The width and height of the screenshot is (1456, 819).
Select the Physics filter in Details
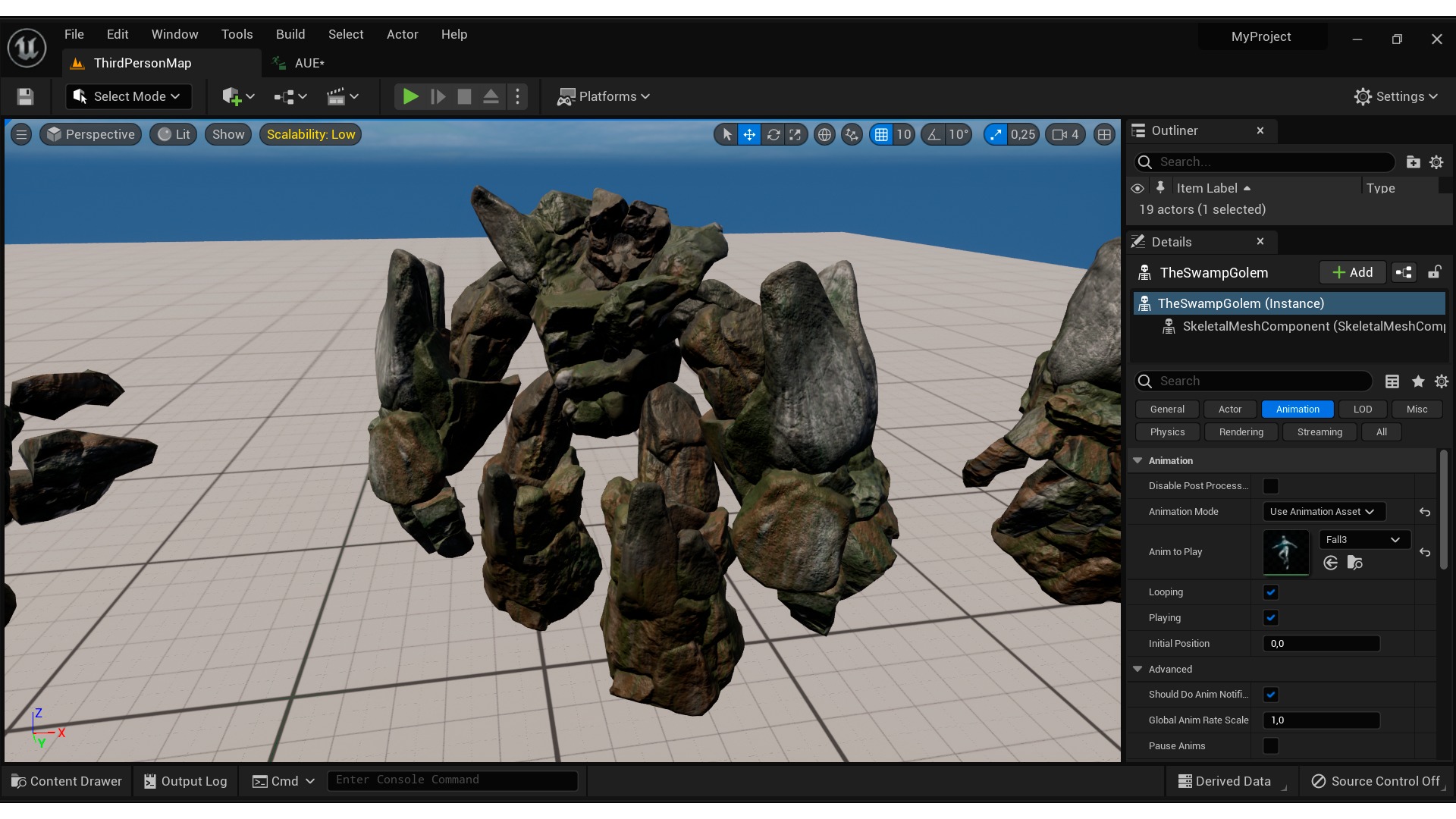pos(1167,432)
